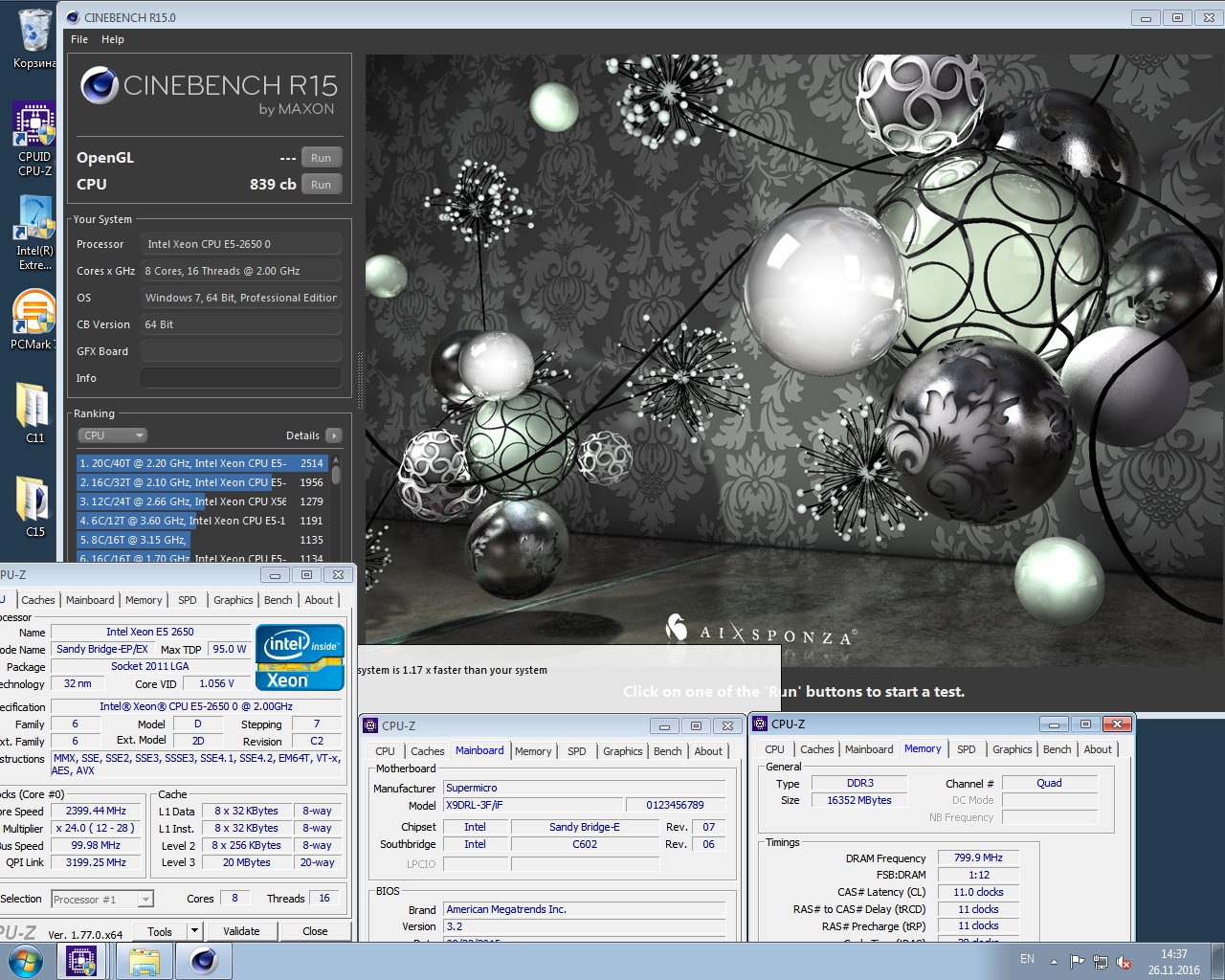
Task: Select Mainboard tab in right CPU-Z window
Action: [869, 749]
